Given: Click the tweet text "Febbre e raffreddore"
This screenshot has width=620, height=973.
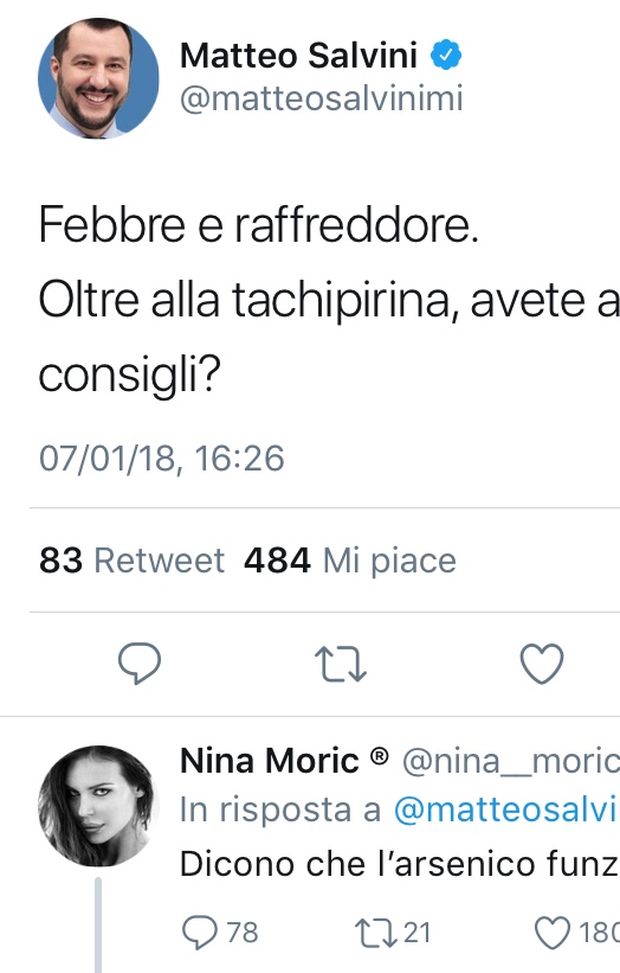Looking at the screenshot, I should click(259, 227).
